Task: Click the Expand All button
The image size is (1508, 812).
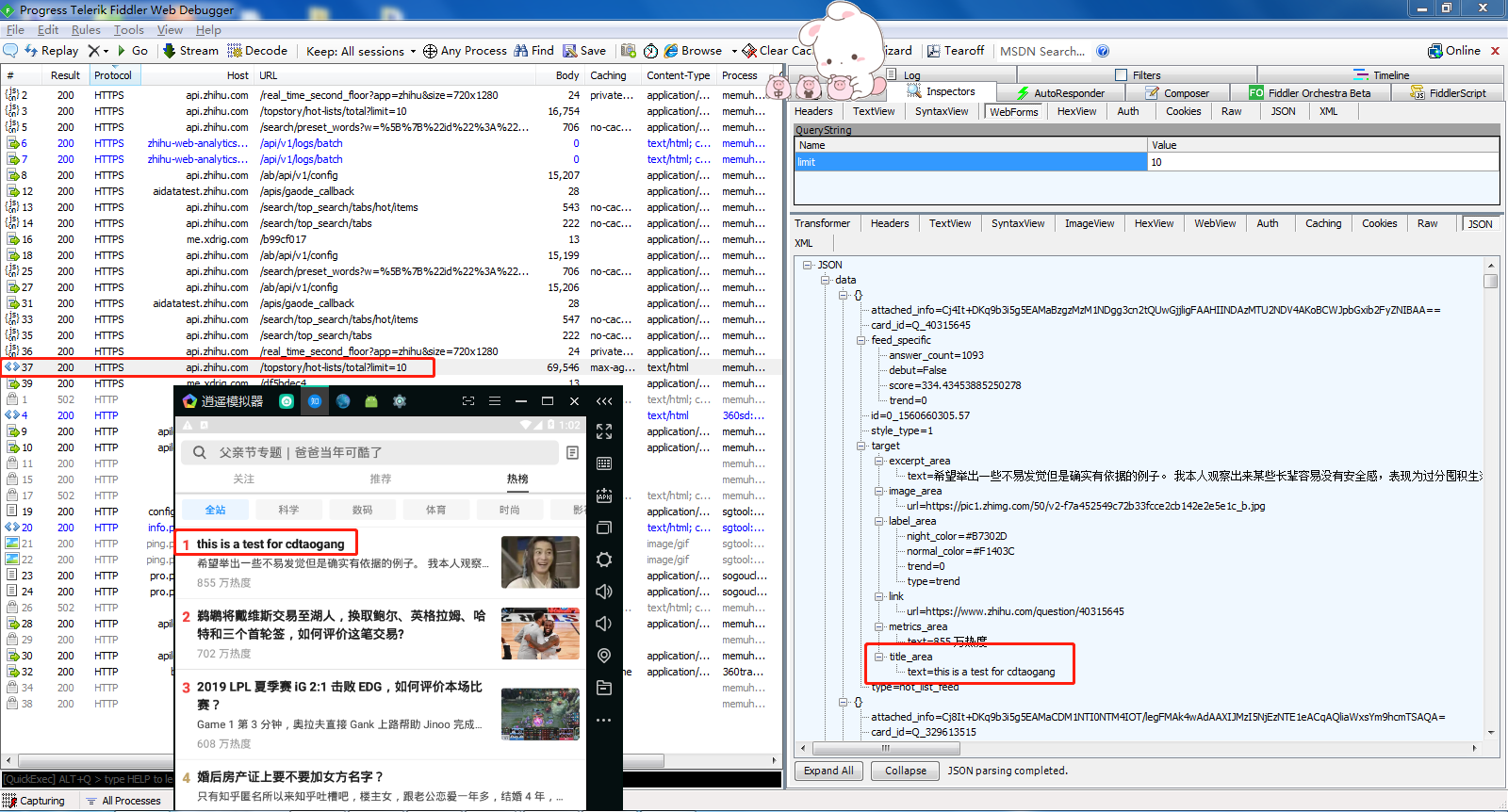Action: pos(828,771)
